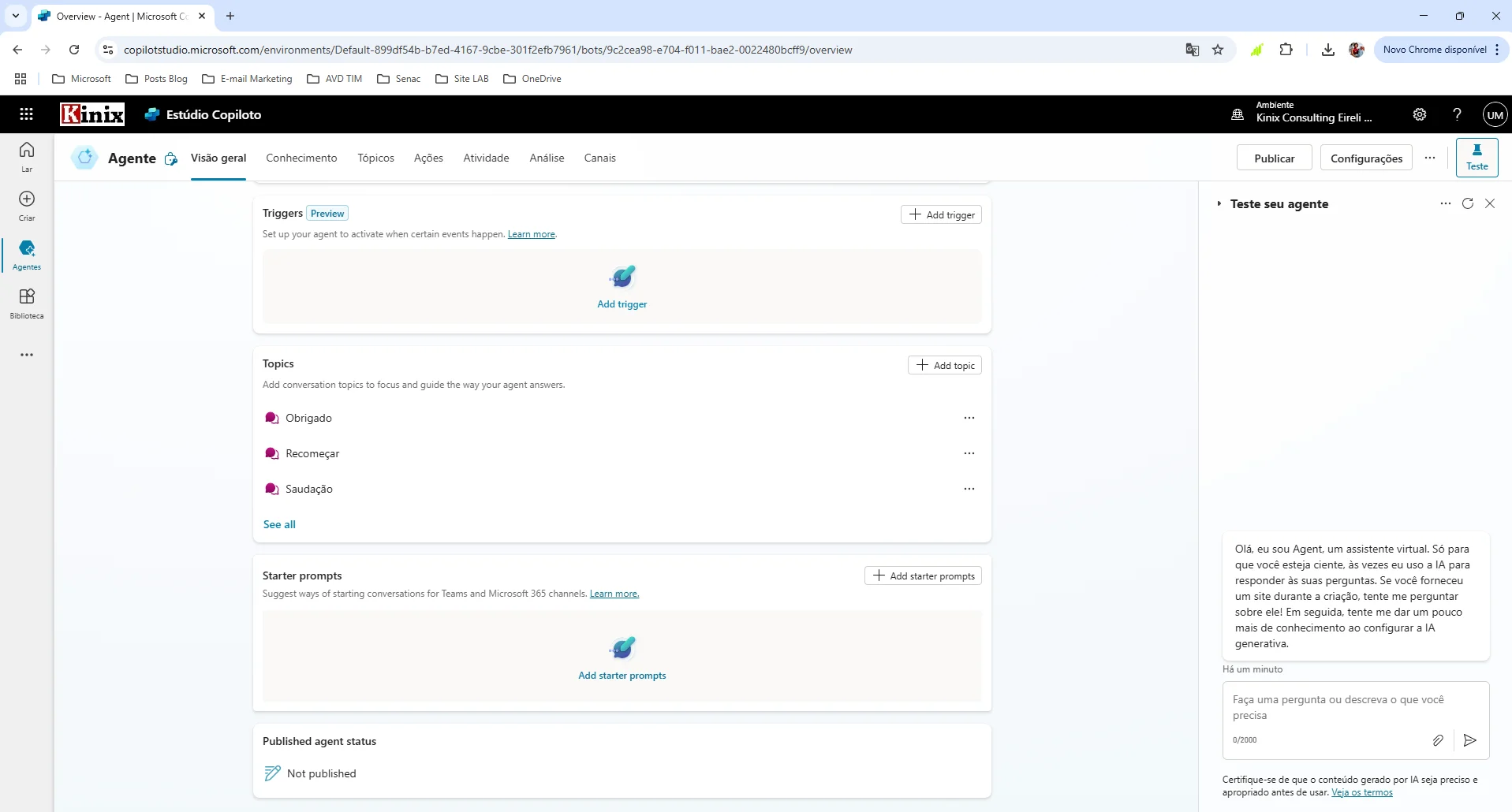The width and height of the screenshot is (1512, 812).
Task: Click the settings gear icon in header
Action: coord(1419,114)
